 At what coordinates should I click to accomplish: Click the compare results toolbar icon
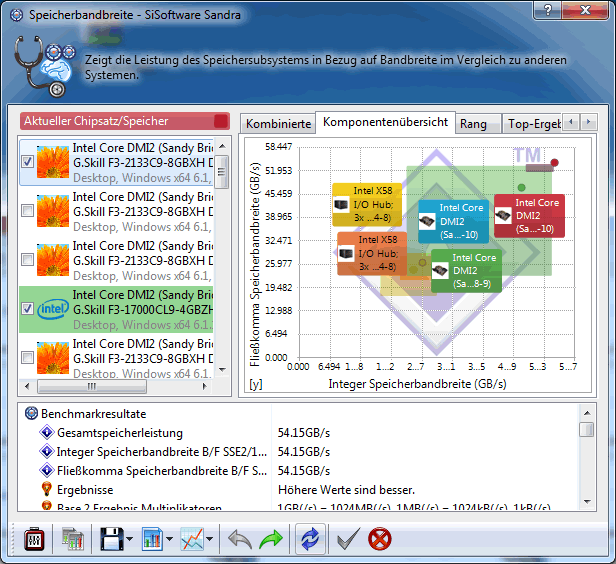tap(73, 539)
